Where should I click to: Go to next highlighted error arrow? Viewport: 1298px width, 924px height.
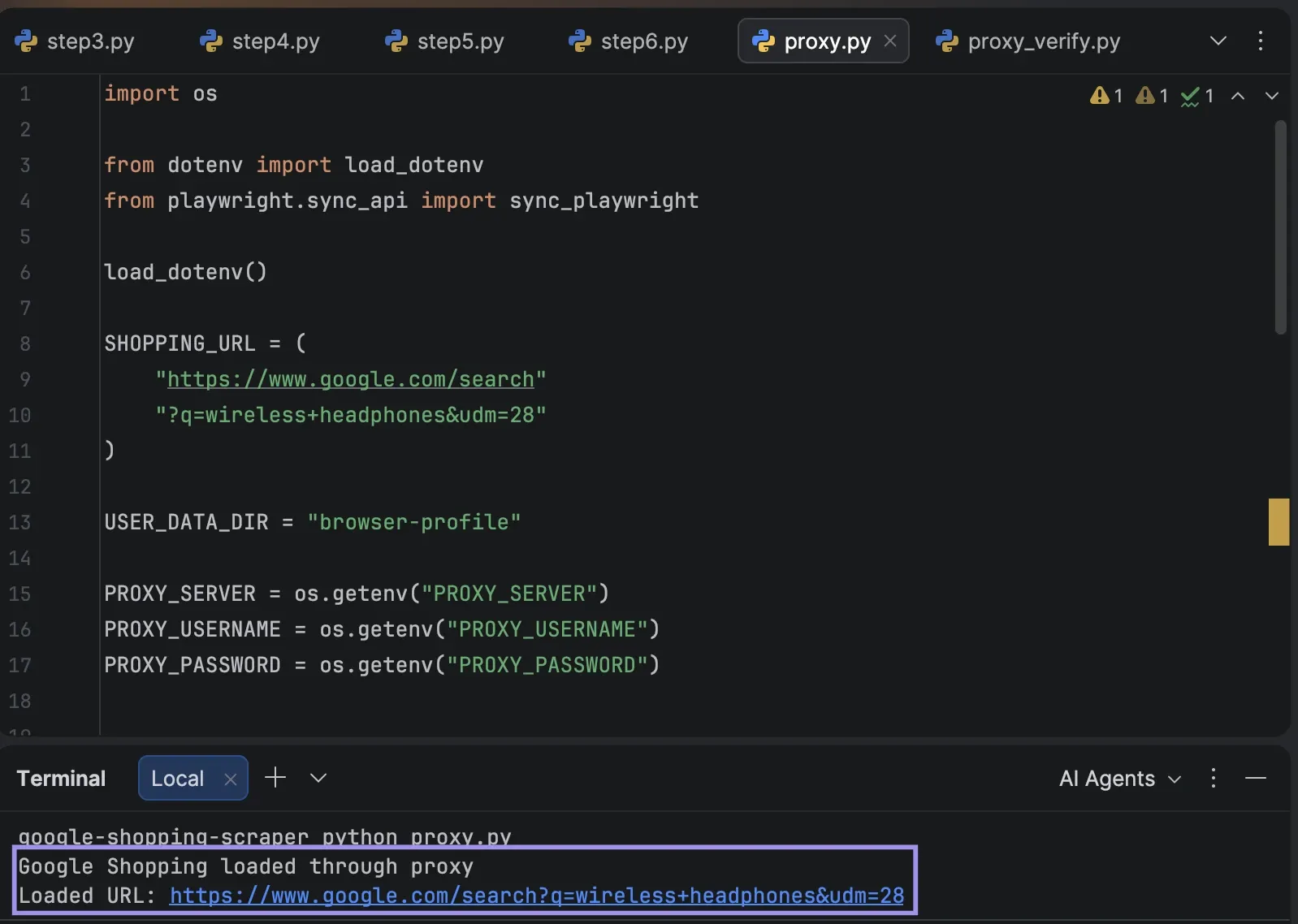pyautogui.click(x=1272, y=96)
